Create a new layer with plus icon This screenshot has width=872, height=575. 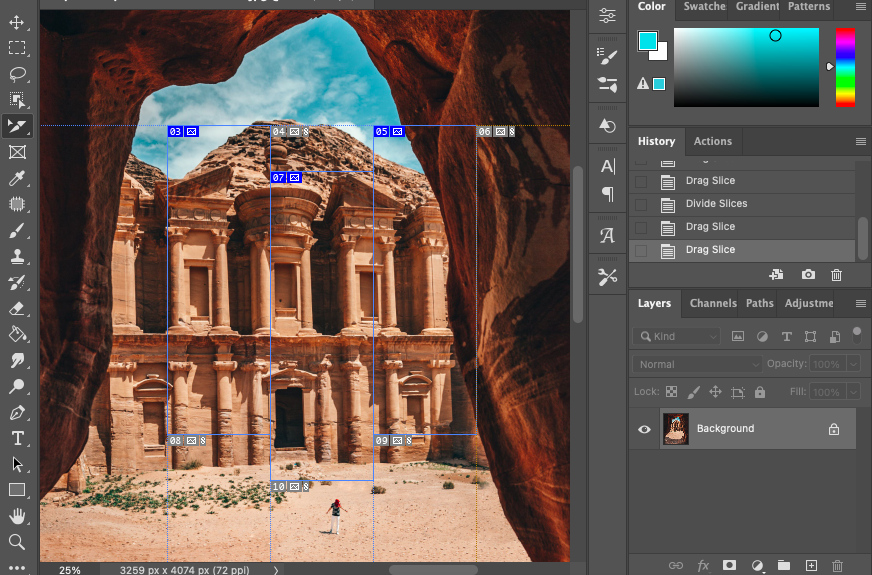pos(811,566)
